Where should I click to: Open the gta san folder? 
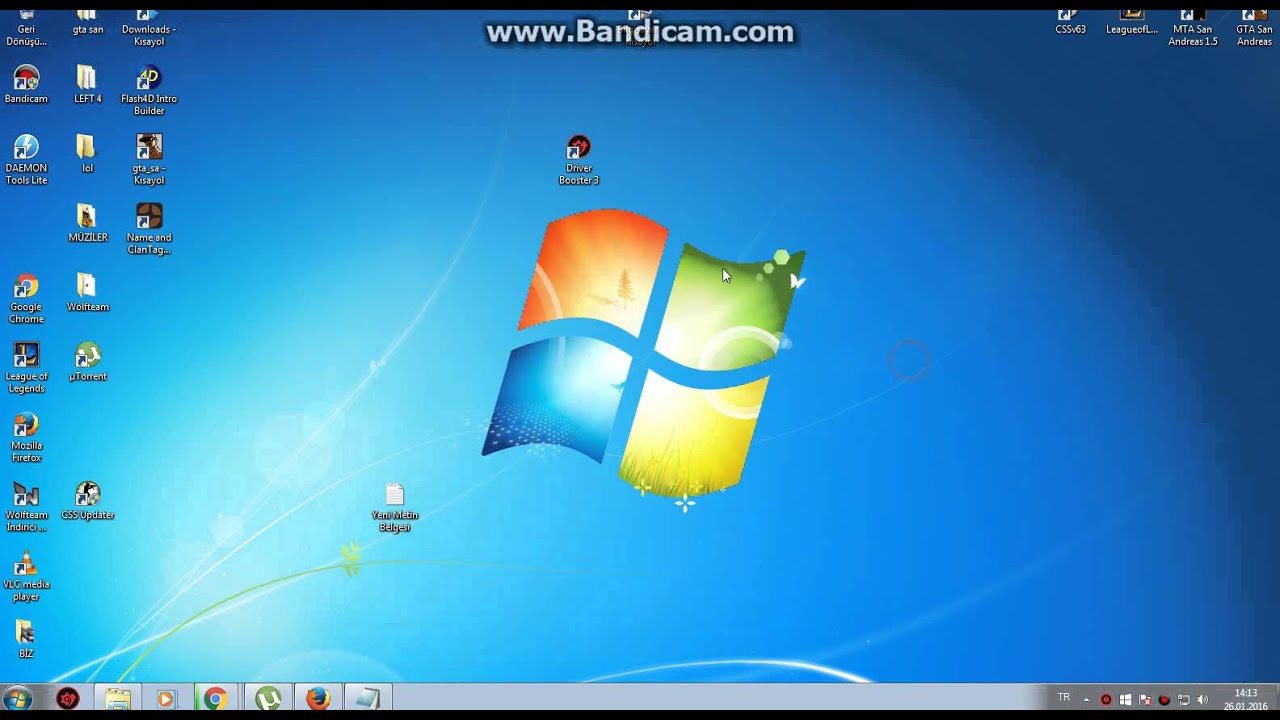click(x=87, y=22)
